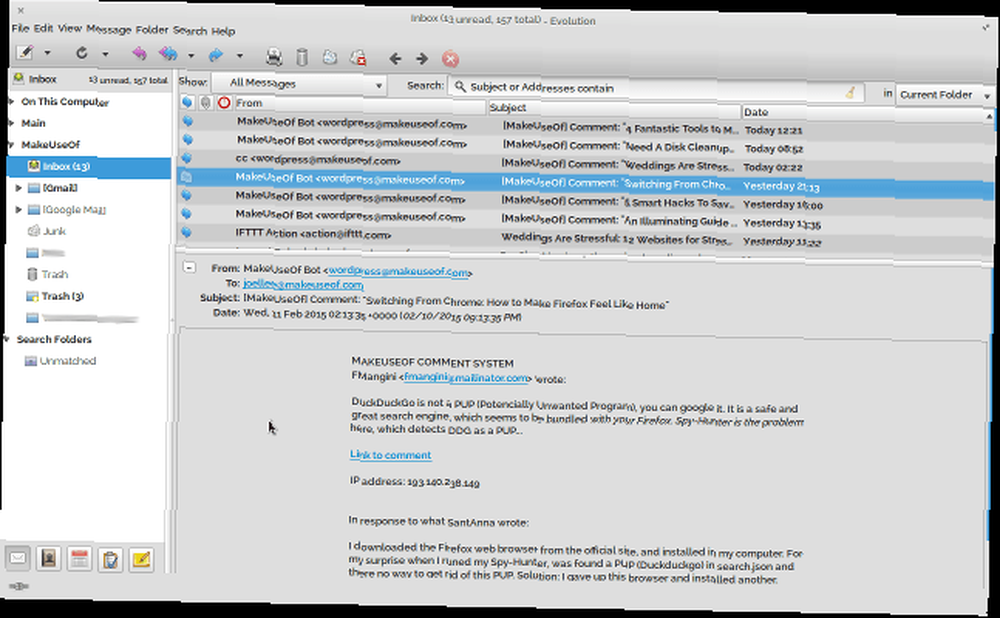1000x618 pixels.
Task: Forward the selected message
Action: [216, 55]
